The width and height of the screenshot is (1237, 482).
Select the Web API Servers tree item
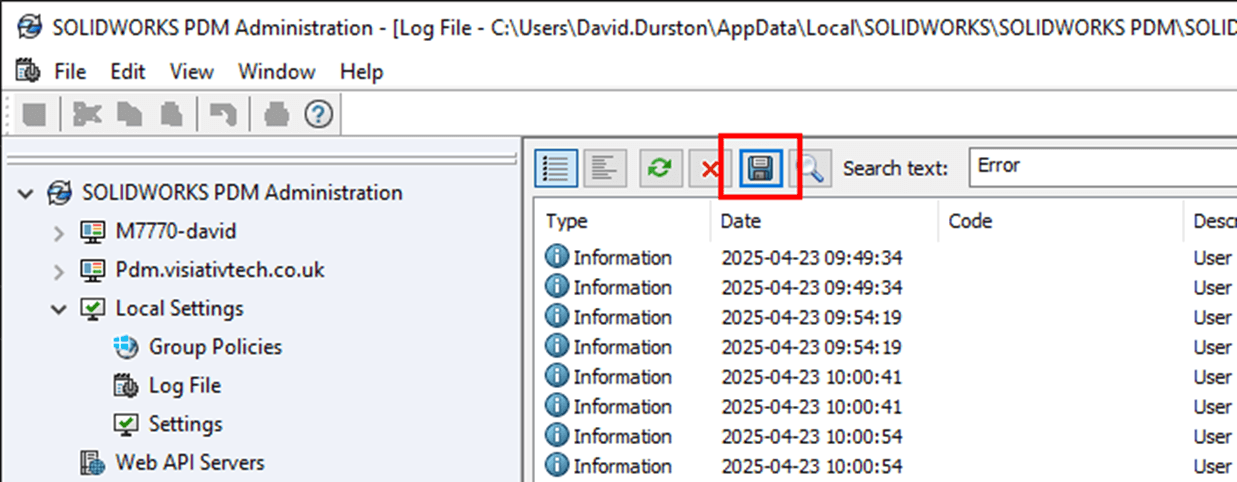[190, 463]
